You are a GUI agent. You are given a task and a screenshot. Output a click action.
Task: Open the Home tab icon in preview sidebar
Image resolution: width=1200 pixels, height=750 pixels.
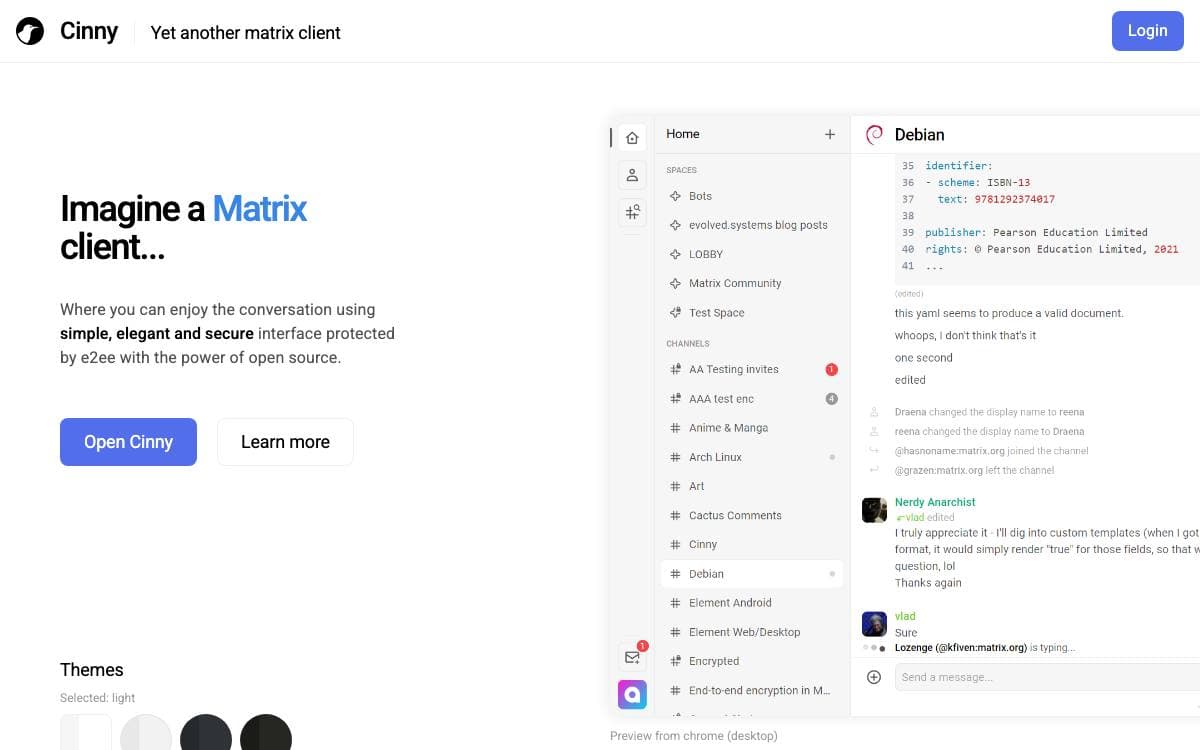pos(632,138)
